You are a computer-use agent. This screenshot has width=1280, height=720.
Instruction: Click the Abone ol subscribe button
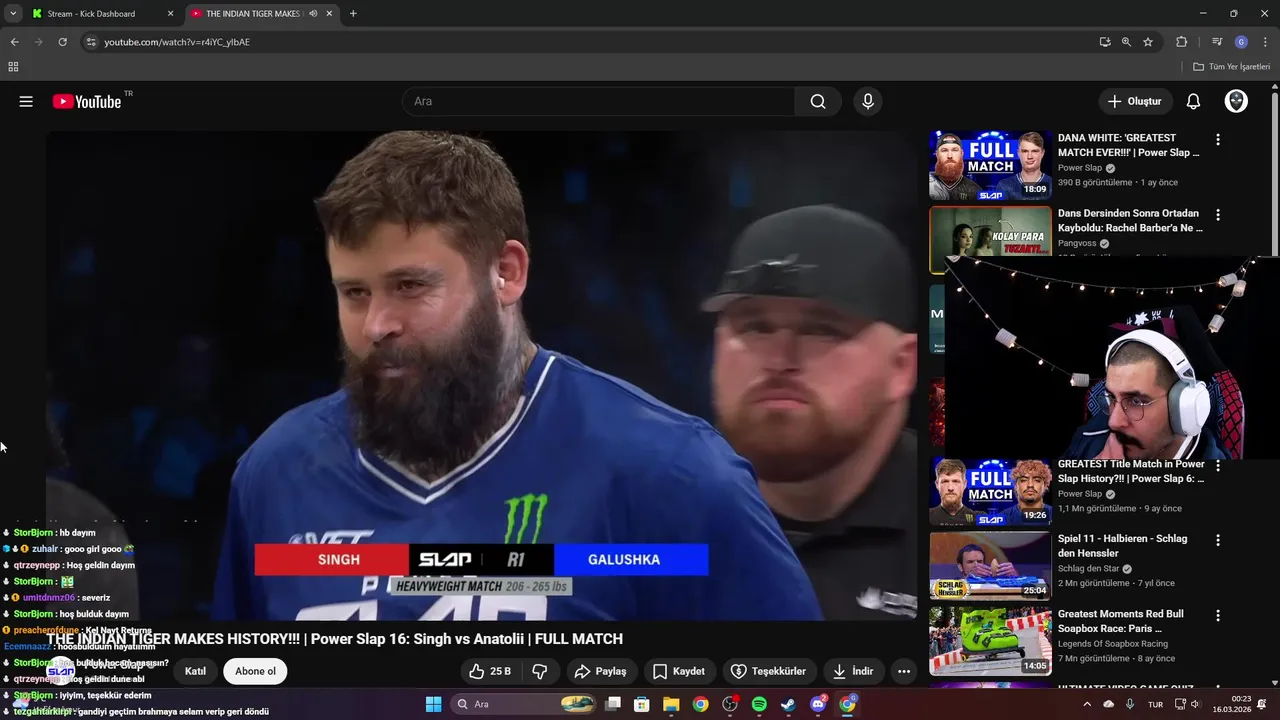[x=255, y=671]
